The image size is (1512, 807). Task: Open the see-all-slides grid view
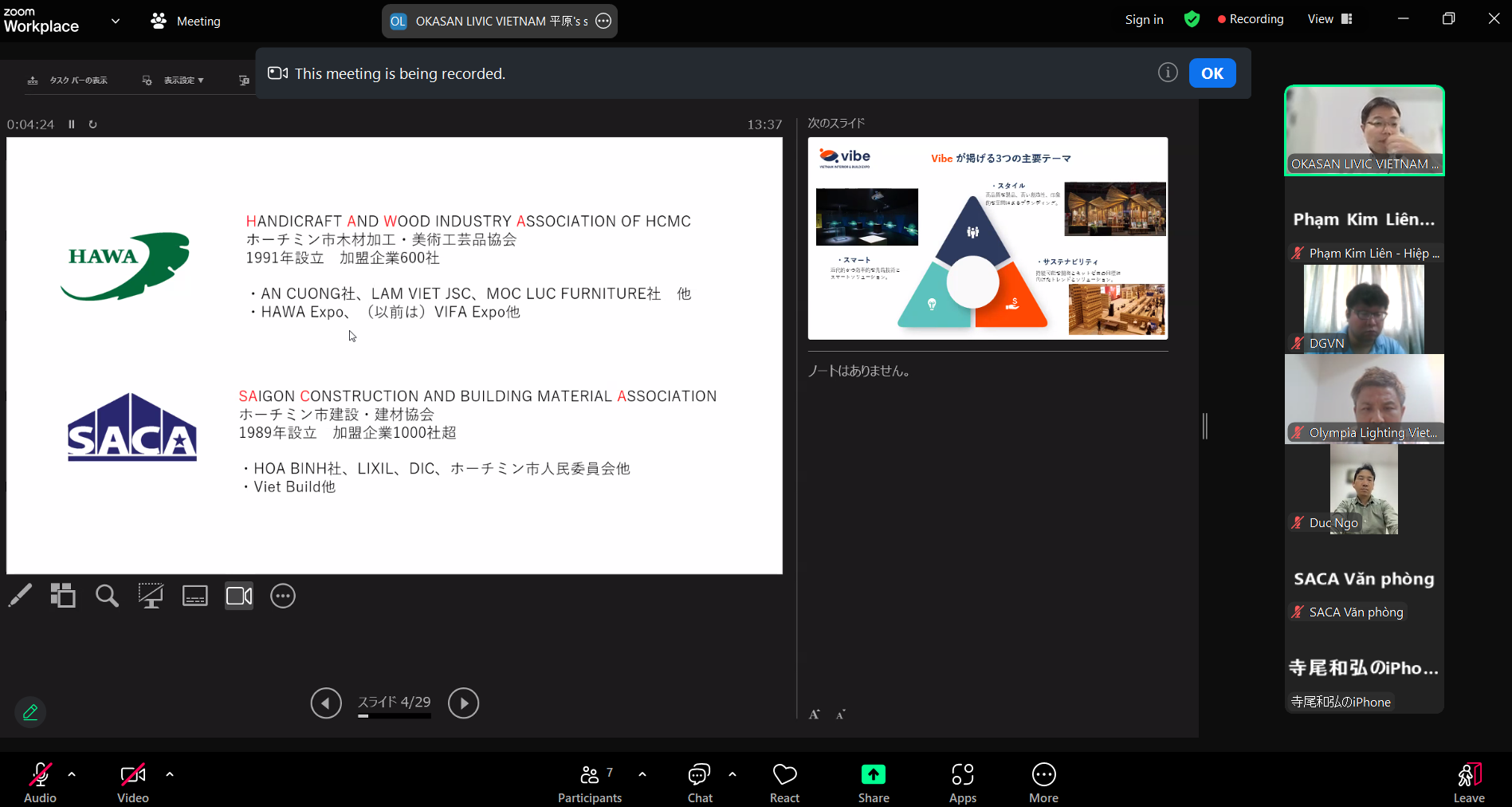[63, 596]
